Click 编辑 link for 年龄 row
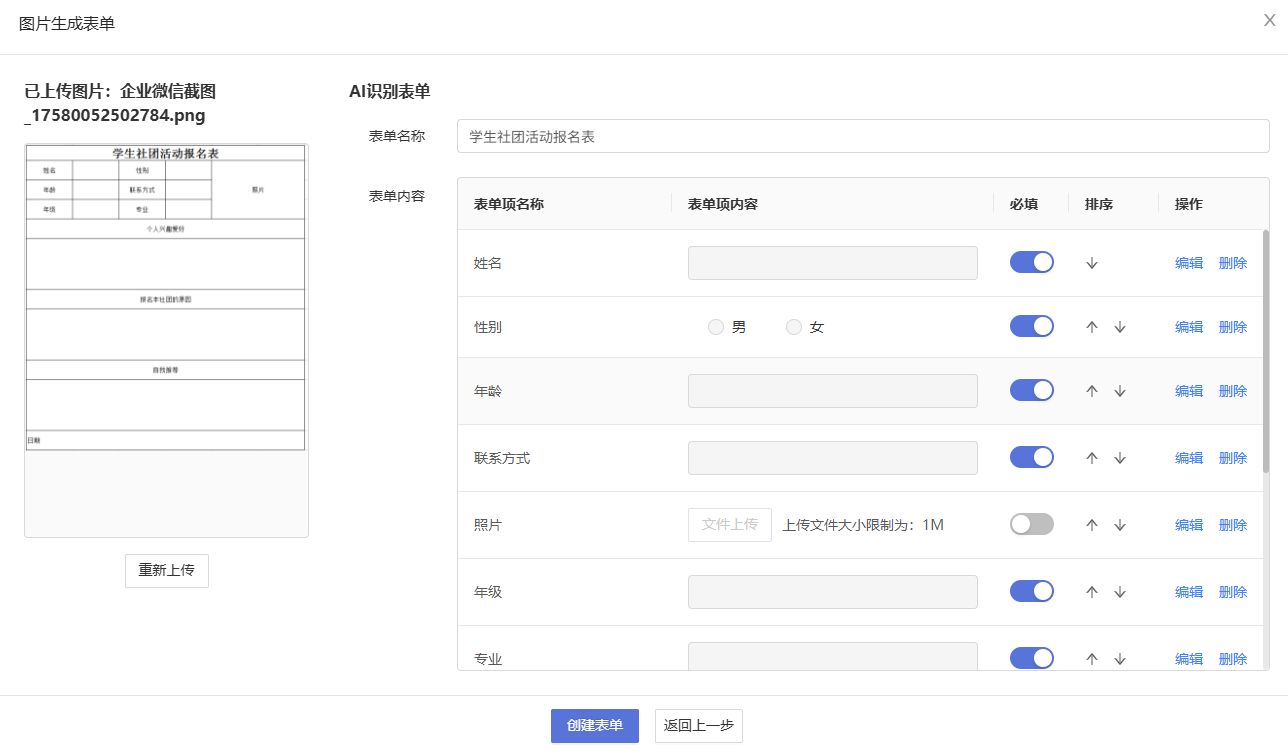The image size is (1288, 756). pos(1188,391)
